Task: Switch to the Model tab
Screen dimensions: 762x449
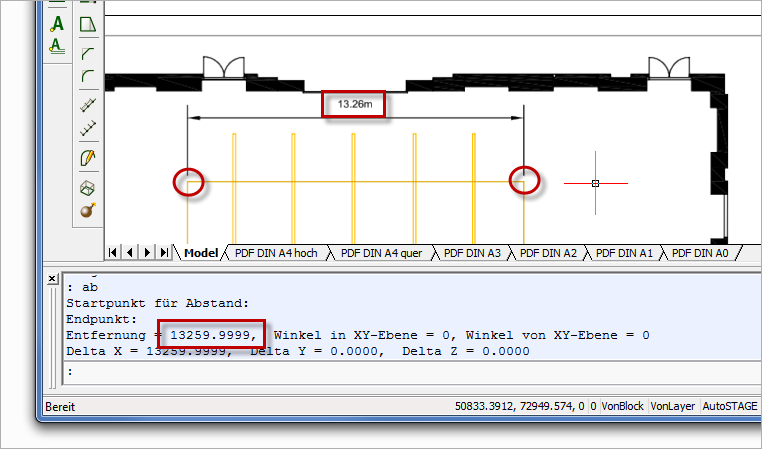Action: coord(201,253)
